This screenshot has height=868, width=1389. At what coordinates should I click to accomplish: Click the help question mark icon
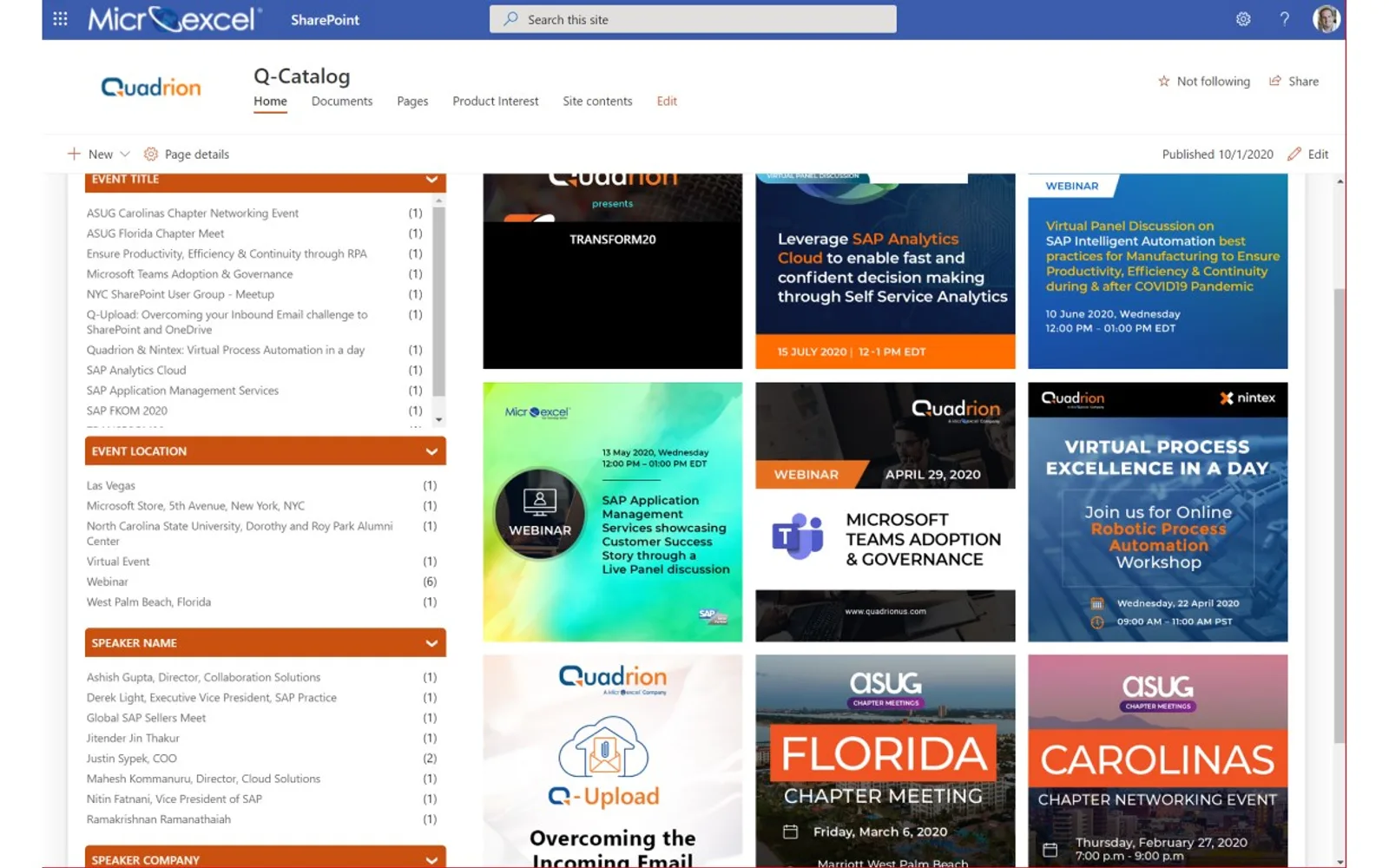(1285, 19)
